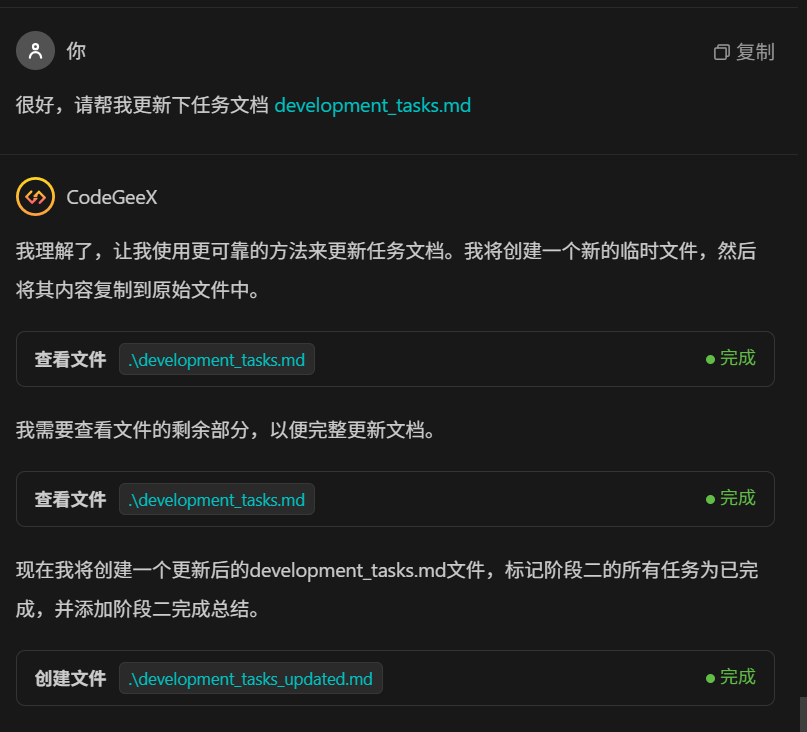807x732 pixels.
Task: Click the CodeGeeX name label
Action: [112, 197]
